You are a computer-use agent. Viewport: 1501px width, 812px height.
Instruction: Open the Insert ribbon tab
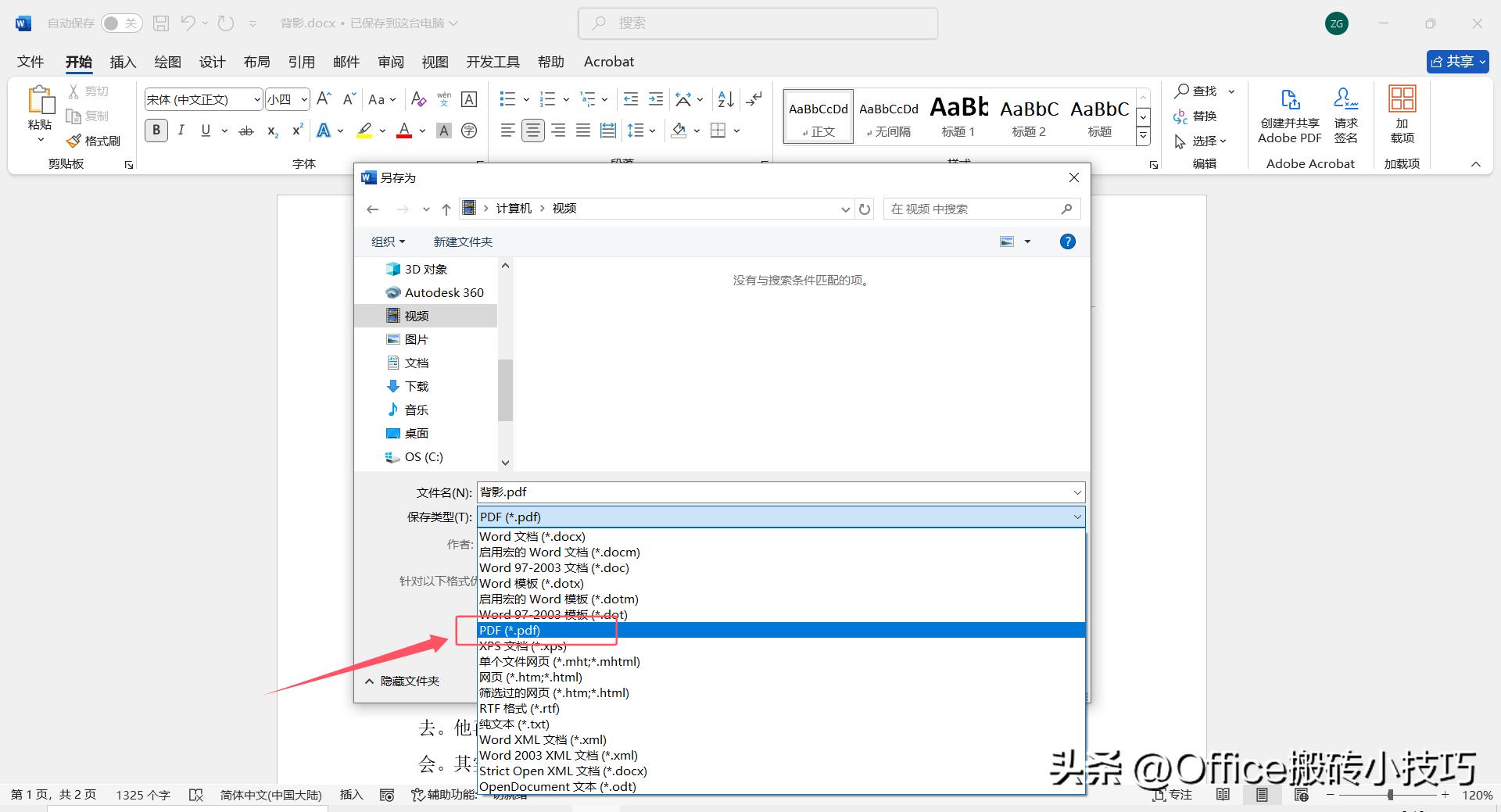(123, 62)
